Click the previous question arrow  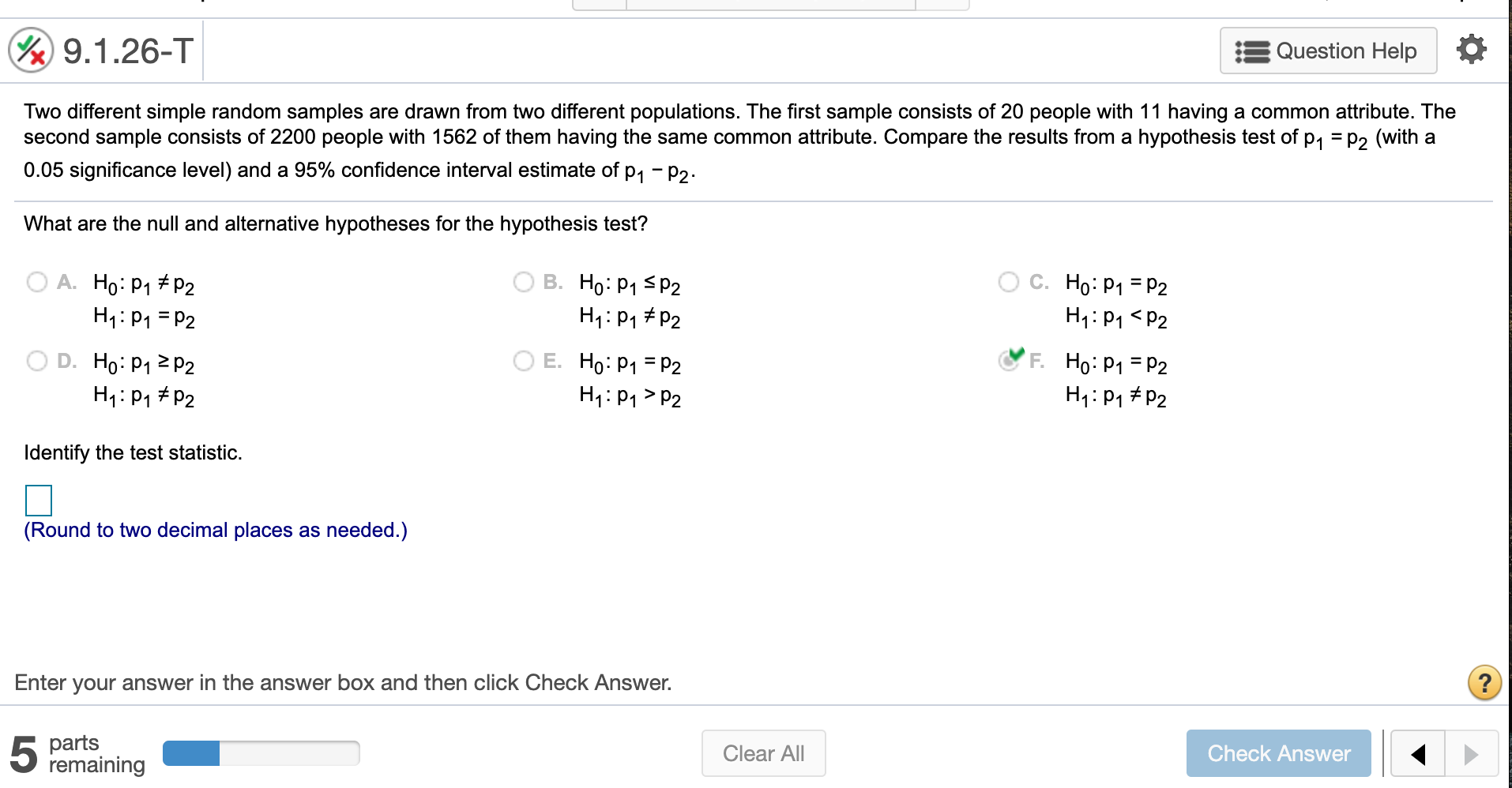[x=1416, y=753]
